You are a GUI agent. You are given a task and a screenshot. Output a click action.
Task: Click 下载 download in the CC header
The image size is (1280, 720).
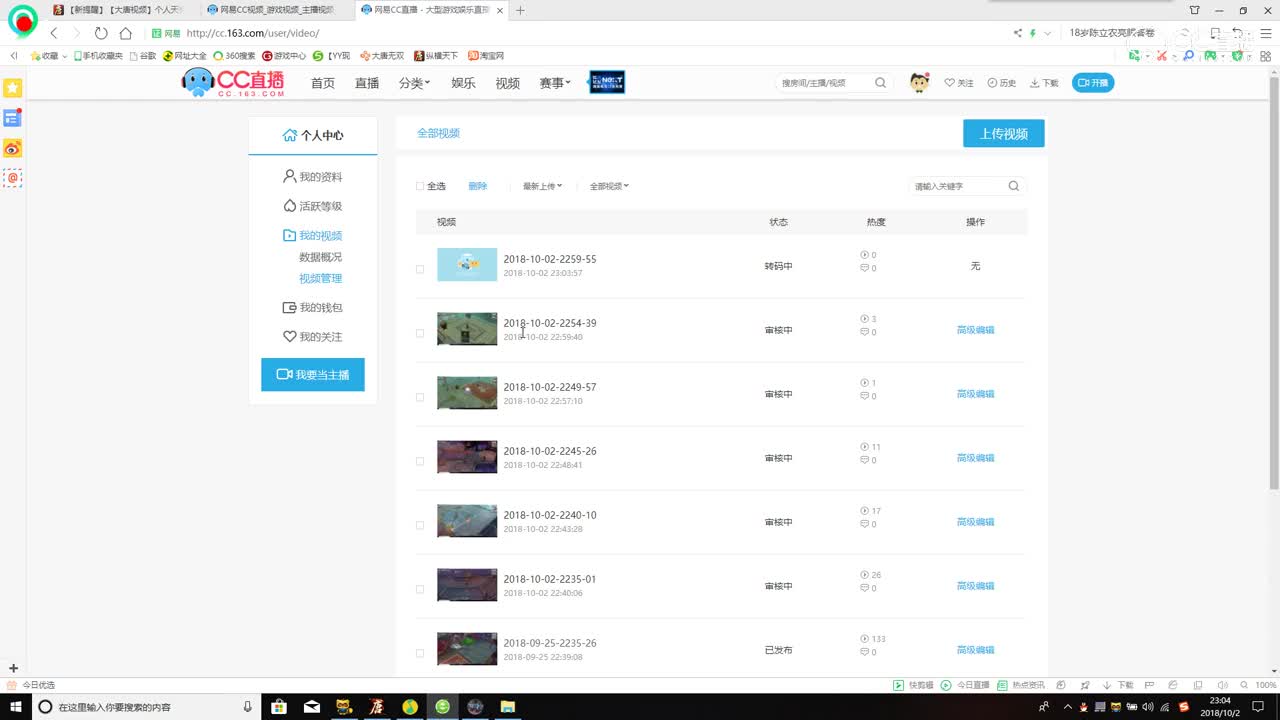tap(1044, 83)
